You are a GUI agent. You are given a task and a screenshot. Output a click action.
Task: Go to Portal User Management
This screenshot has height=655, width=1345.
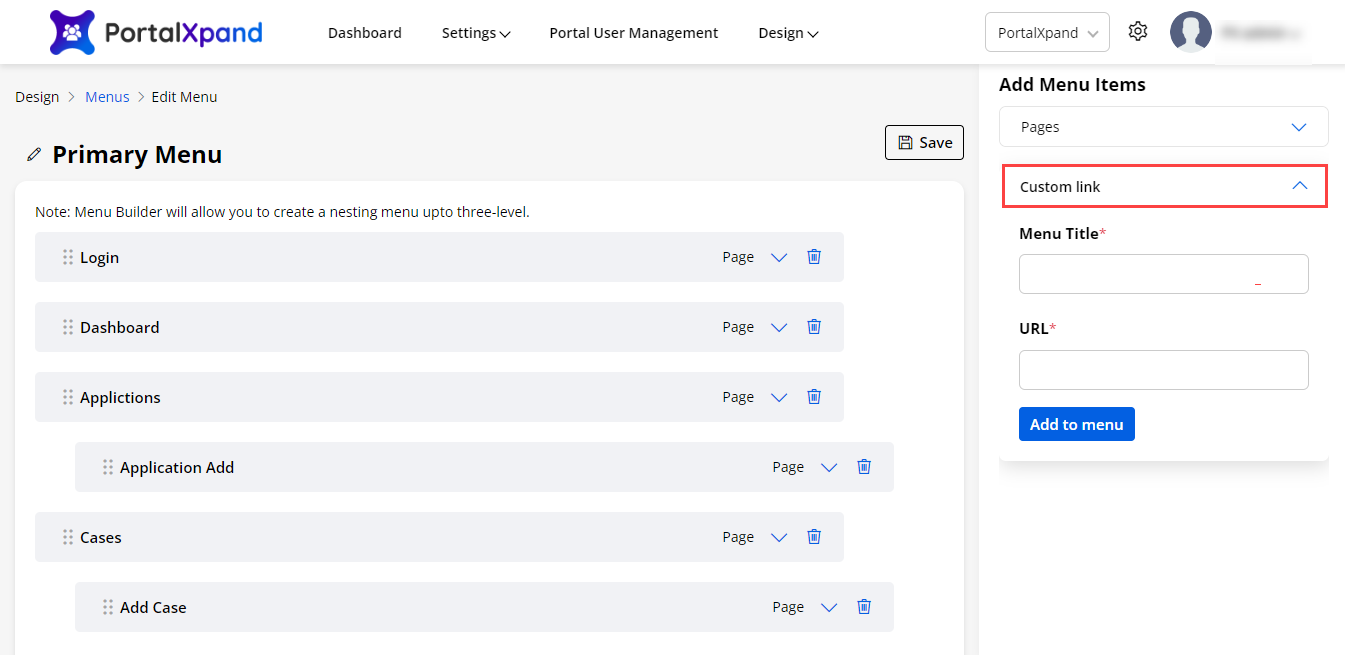[633, 33]
